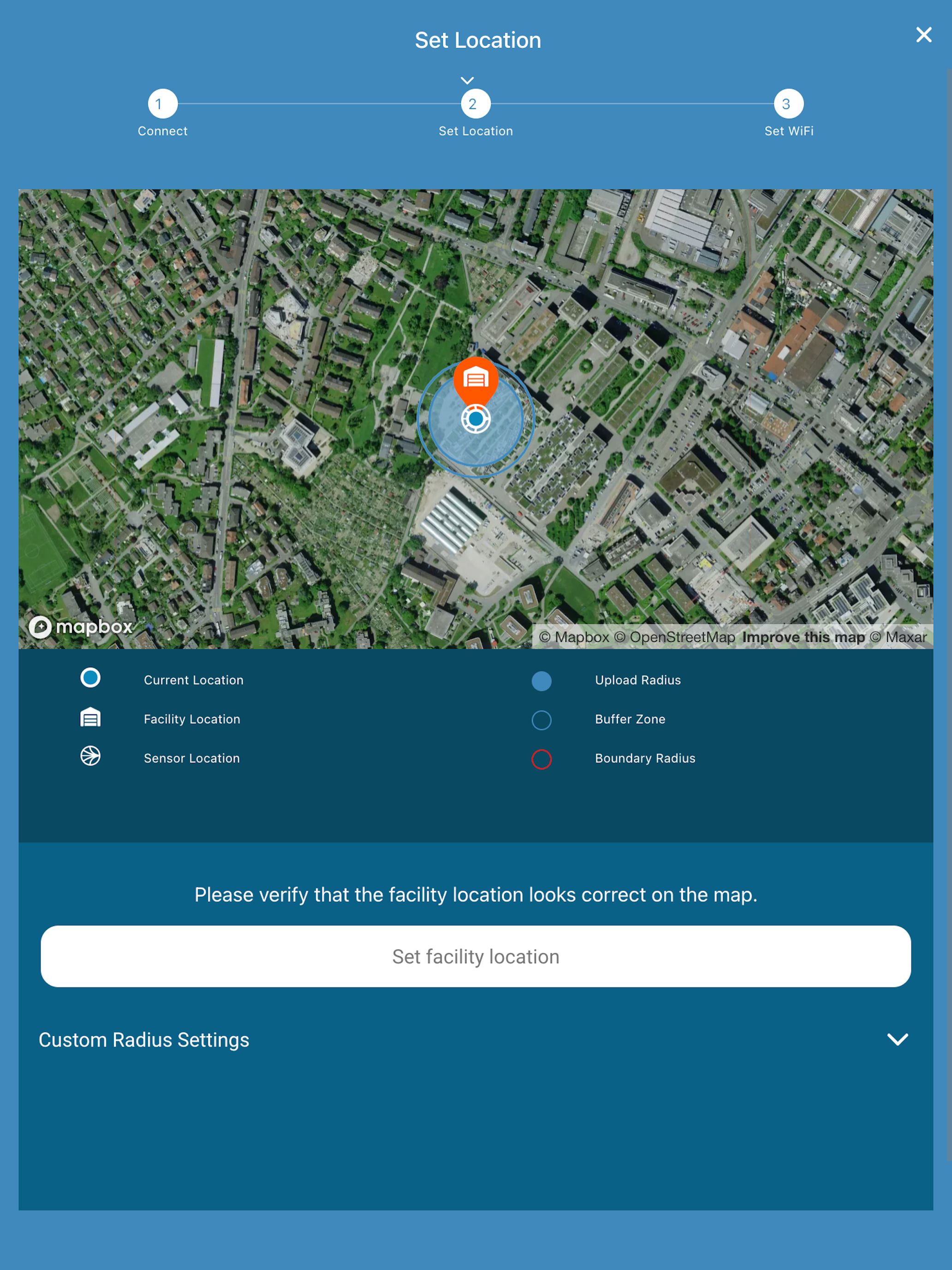The image size is (952, 1270).
Task: Click the orange facility pin on map
Action: 476,381
